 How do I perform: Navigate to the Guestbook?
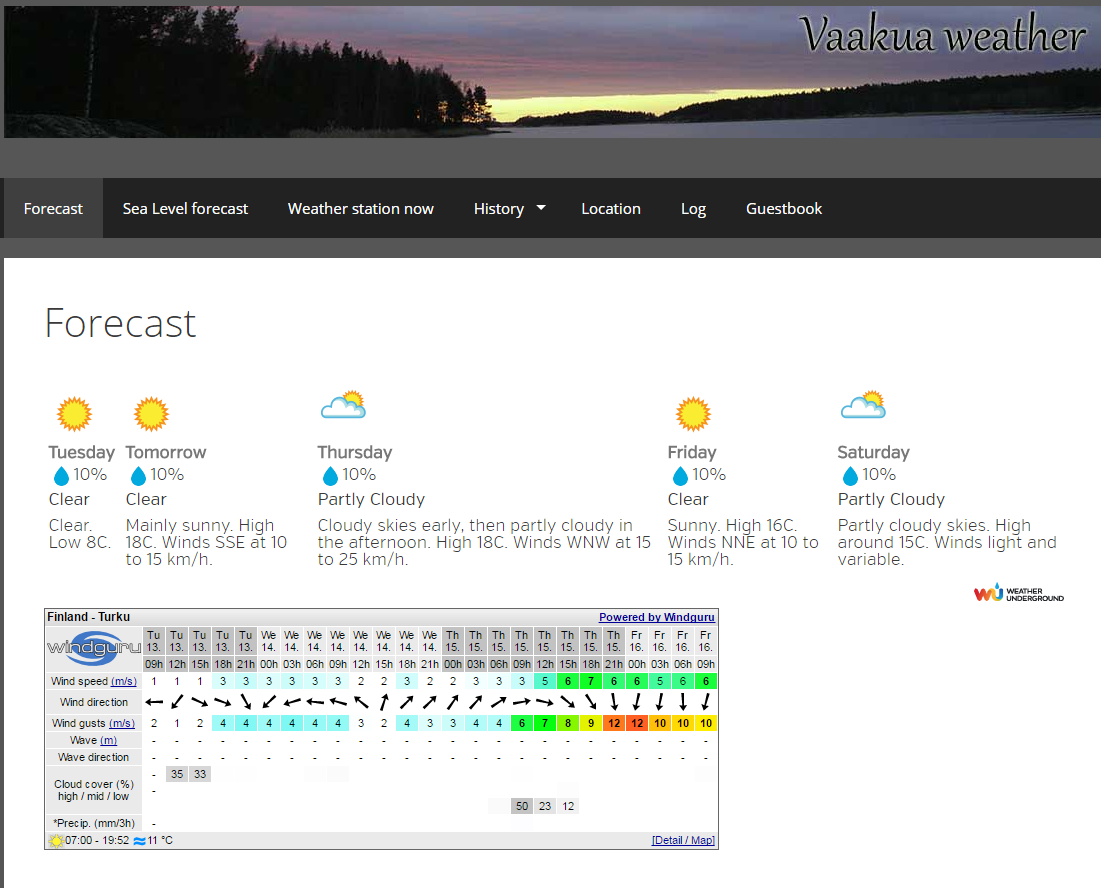[x=783, y=209]
